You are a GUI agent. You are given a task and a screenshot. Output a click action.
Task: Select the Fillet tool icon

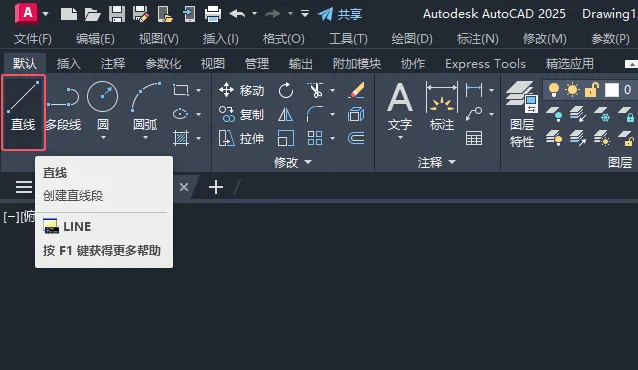click(315, 114)
